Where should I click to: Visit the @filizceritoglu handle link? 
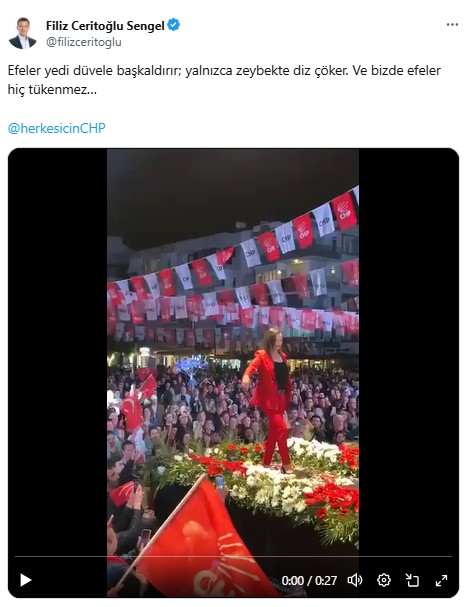[84, 42]
